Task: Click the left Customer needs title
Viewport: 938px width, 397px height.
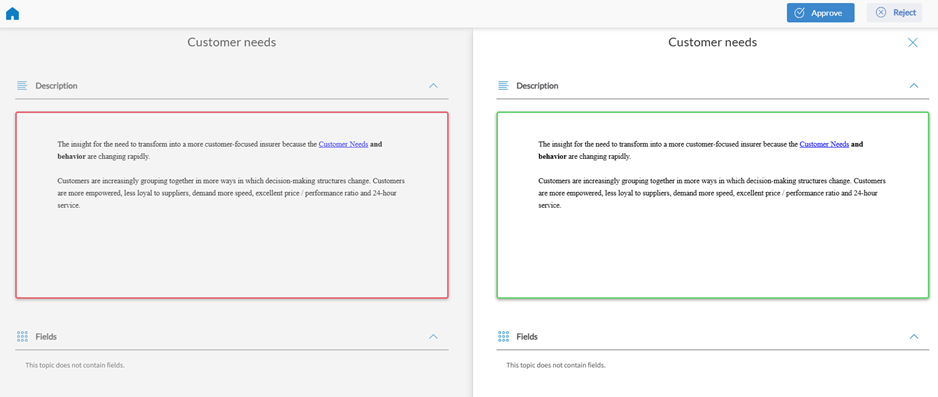Action: pyautogui.click(x=232, y=42)
